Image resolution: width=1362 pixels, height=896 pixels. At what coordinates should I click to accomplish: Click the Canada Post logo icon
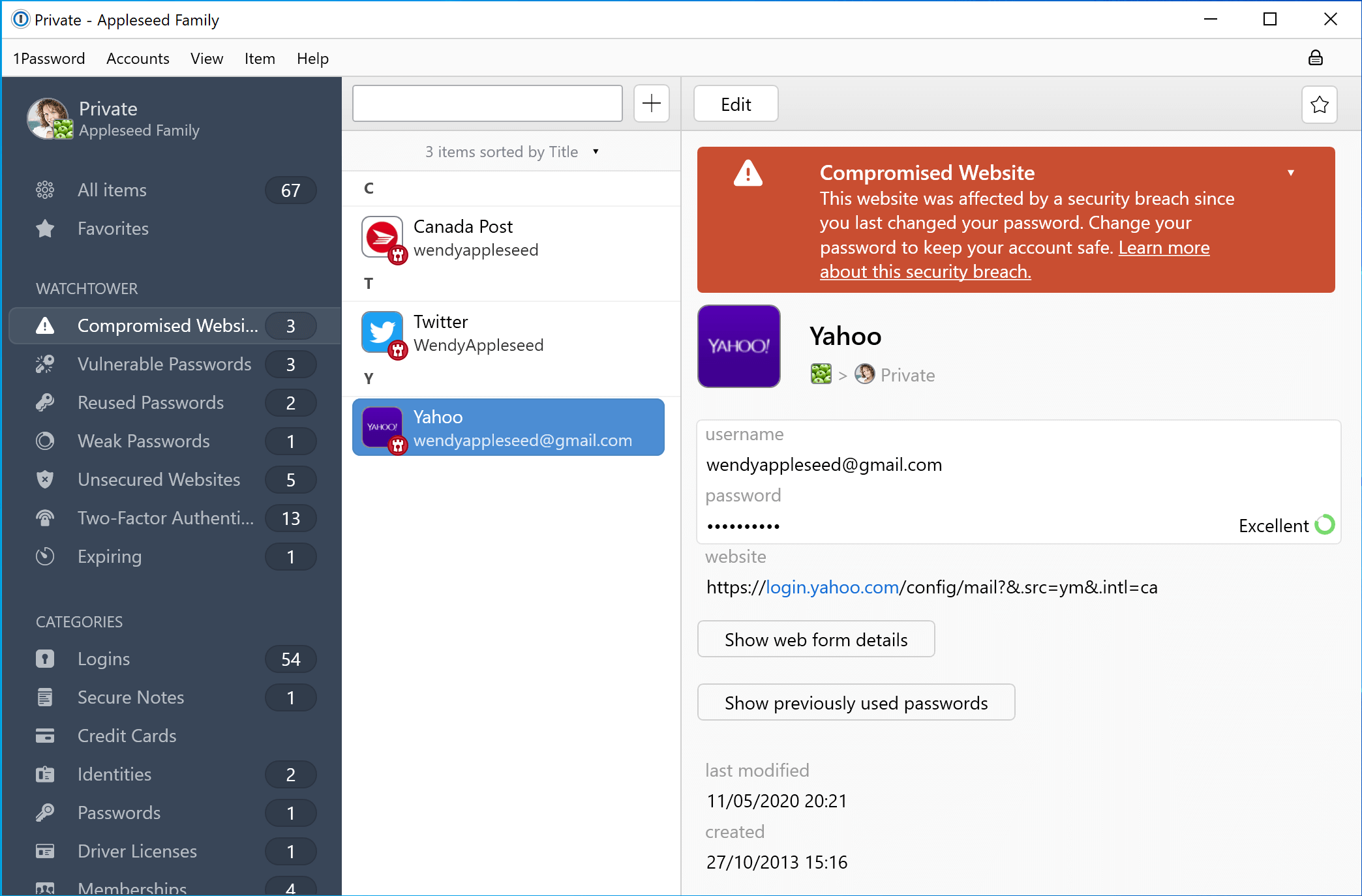(382, 237)
